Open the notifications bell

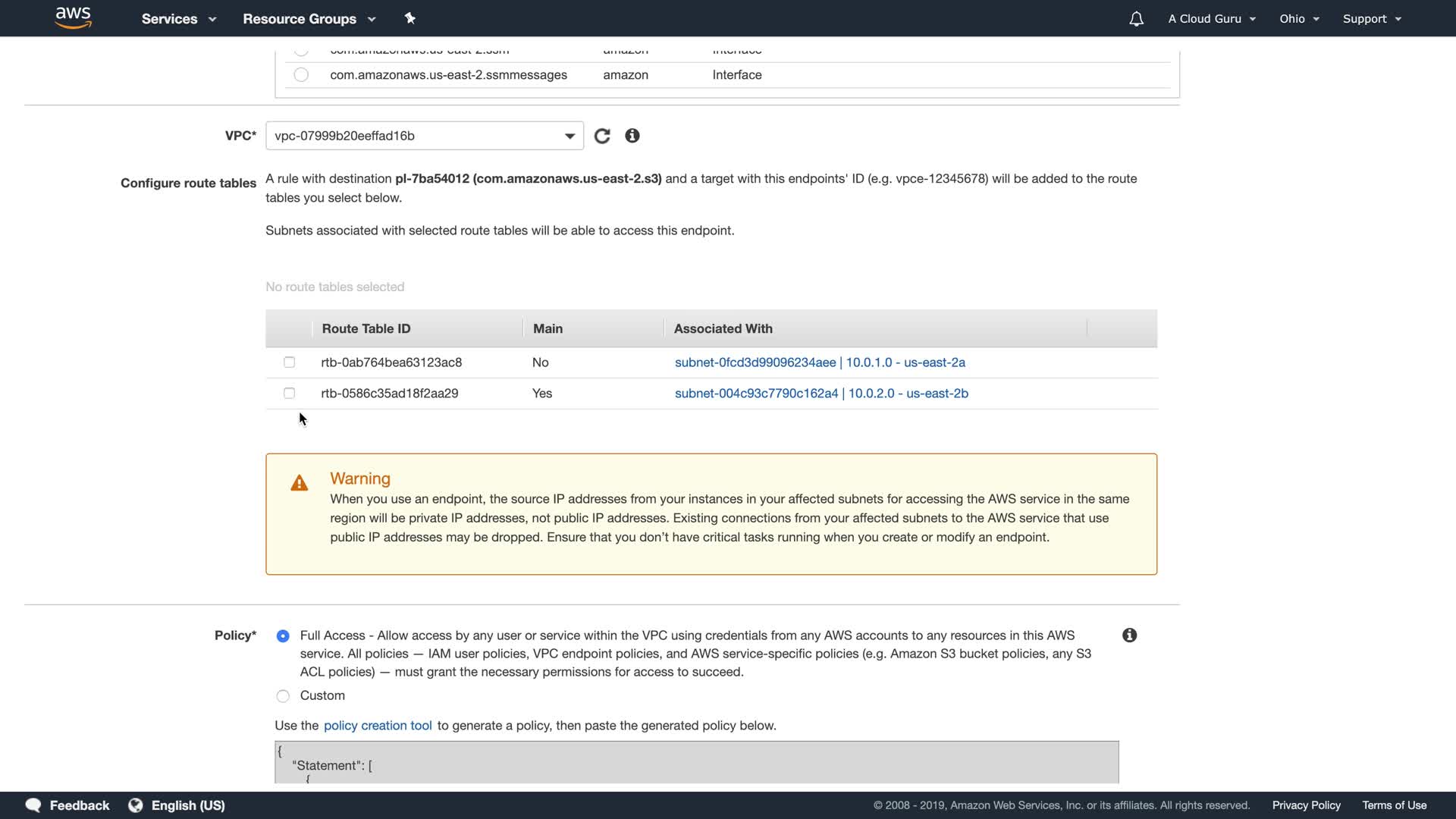click(x=1136, y=19)
